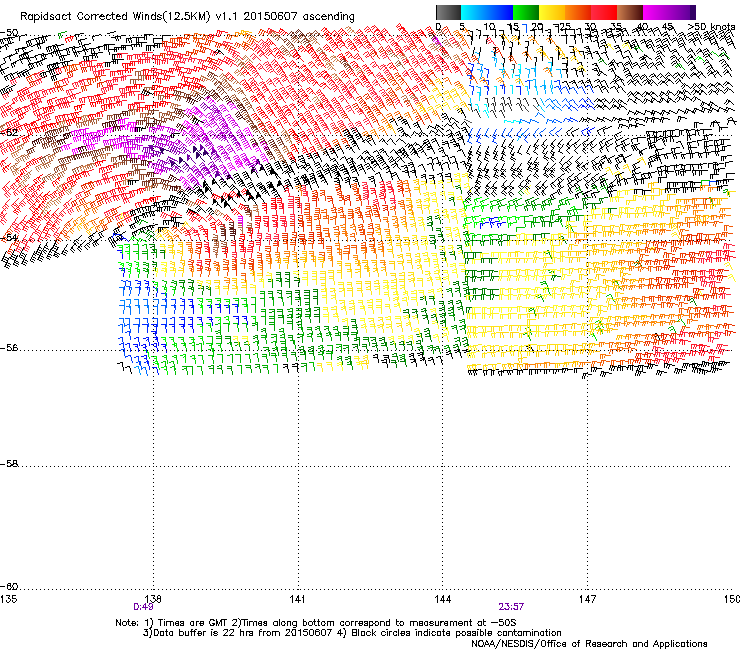740x650 pixels.
Task: Click the -58 latitude axis label
Action: point(9,464)
